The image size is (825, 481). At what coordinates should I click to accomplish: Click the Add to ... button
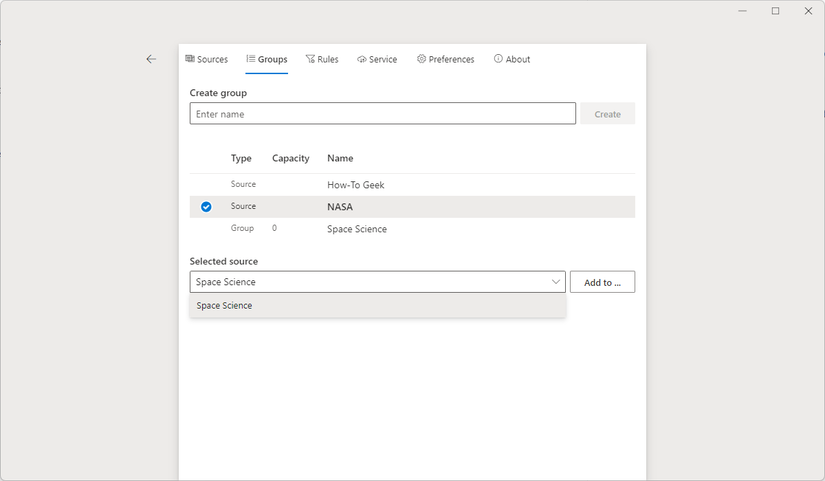coord(602,283)
